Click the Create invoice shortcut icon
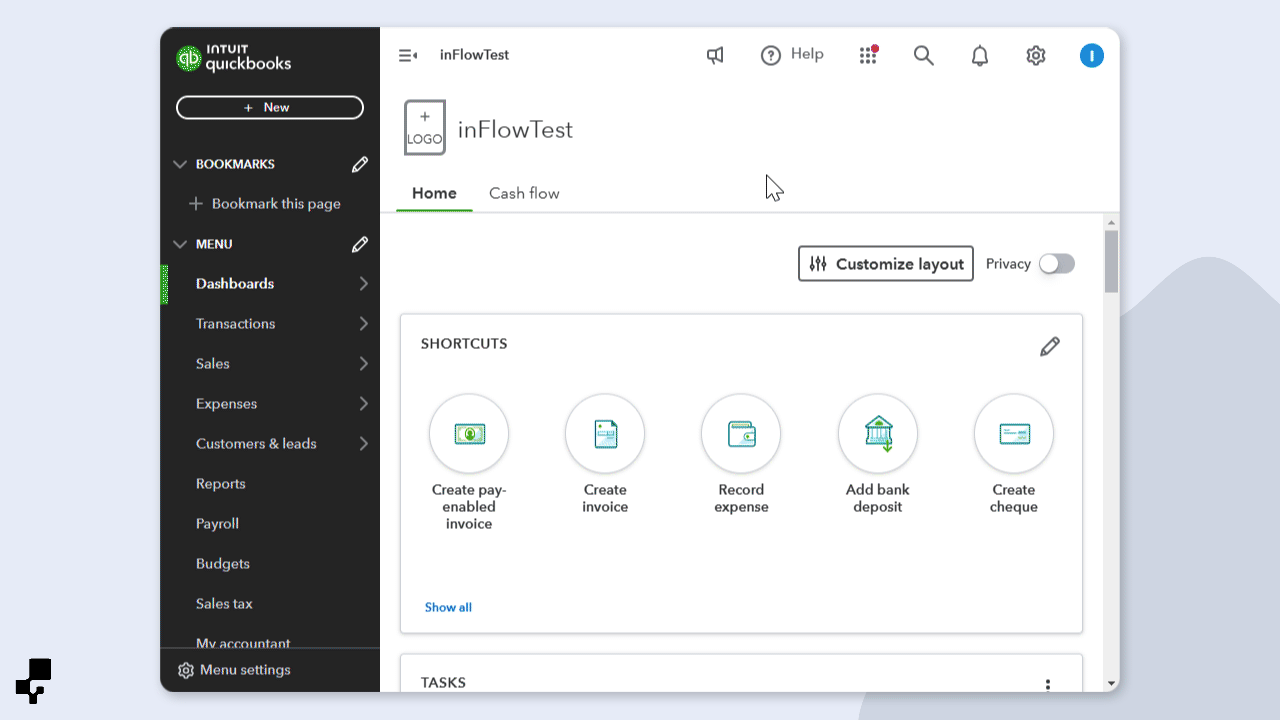The height and width of the screenshot is (720, 1280). point(605,434)
